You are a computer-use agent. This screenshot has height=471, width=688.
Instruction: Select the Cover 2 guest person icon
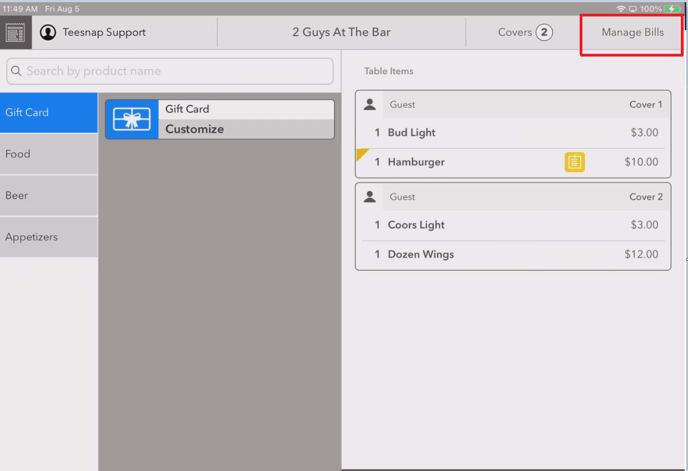(x=370, y=197)
